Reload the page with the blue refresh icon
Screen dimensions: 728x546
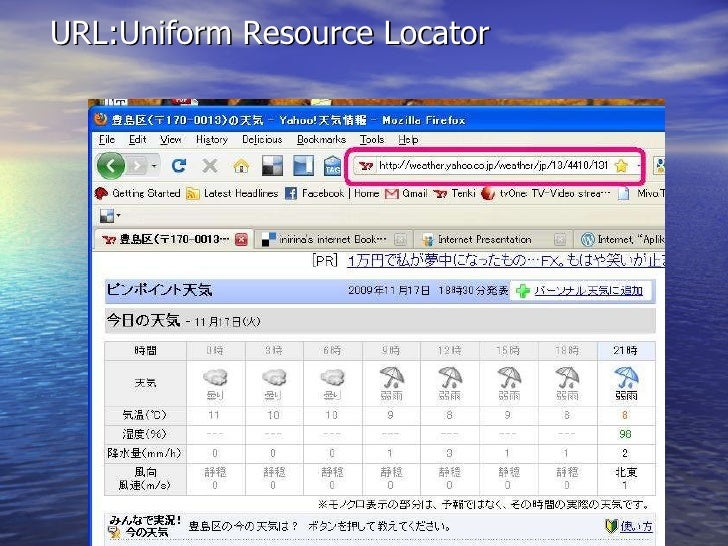tap(179, 166)
